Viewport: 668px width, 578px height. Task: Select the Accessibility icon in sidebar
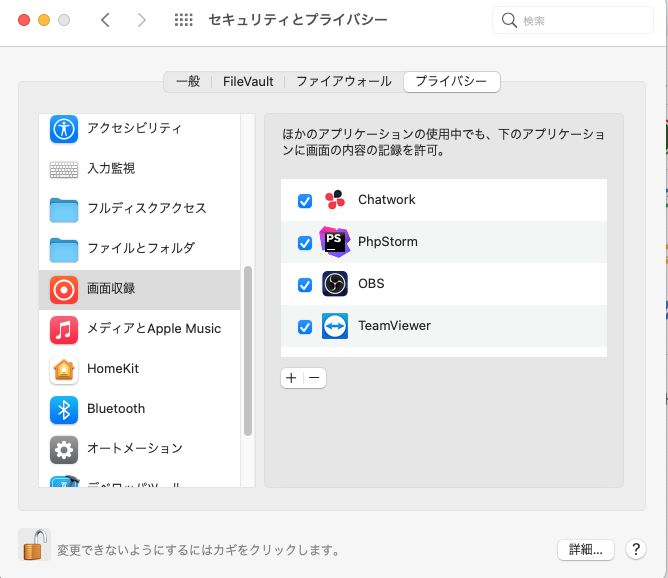[64, 128]
